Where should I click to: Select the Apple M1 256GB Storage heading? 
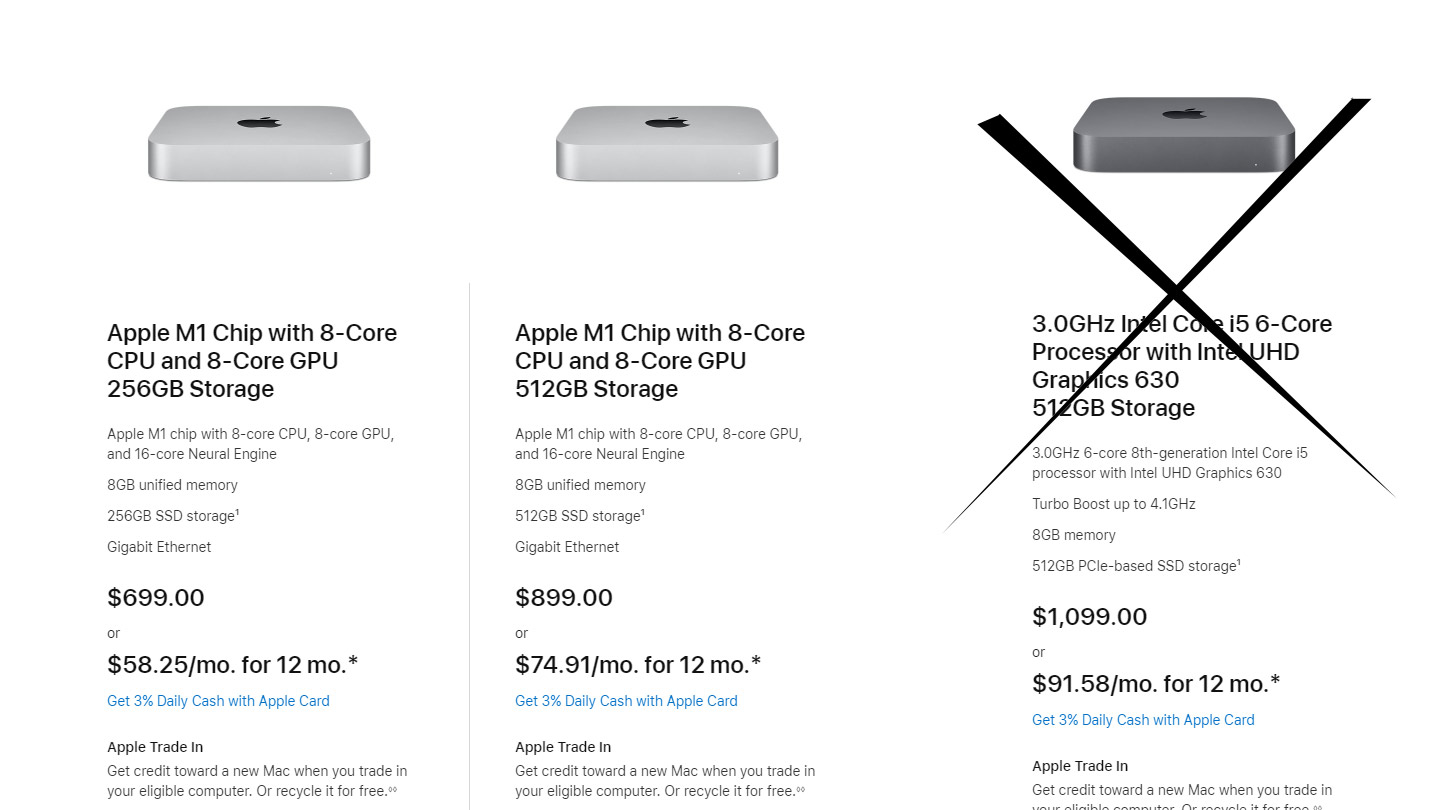click(252, 361)
